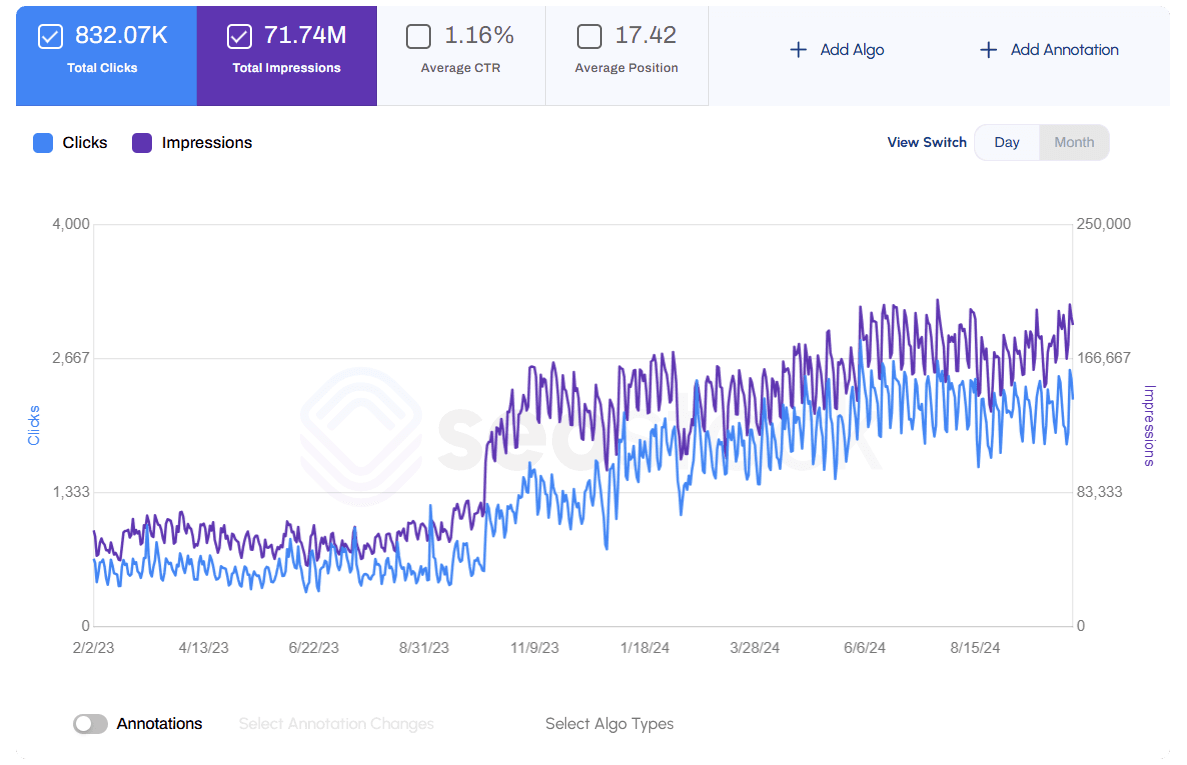Click the 83,333 impressions axis value

pos(1099,493)
